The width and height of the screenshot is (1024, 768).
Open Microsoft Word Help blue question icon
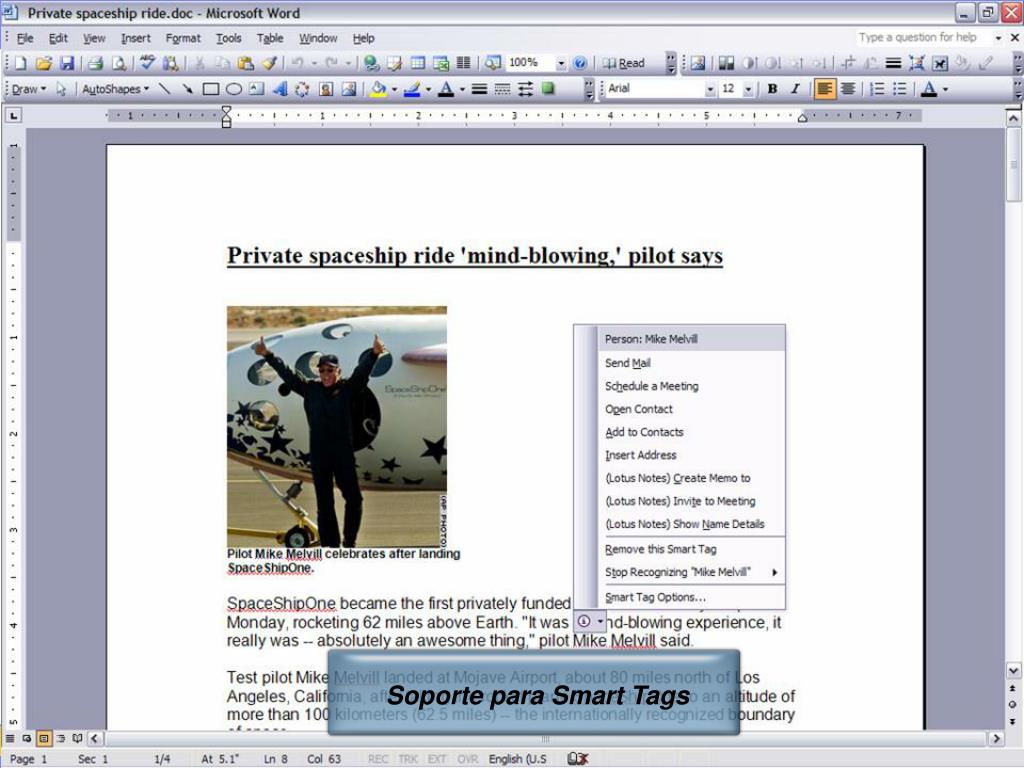coord(579,63)
